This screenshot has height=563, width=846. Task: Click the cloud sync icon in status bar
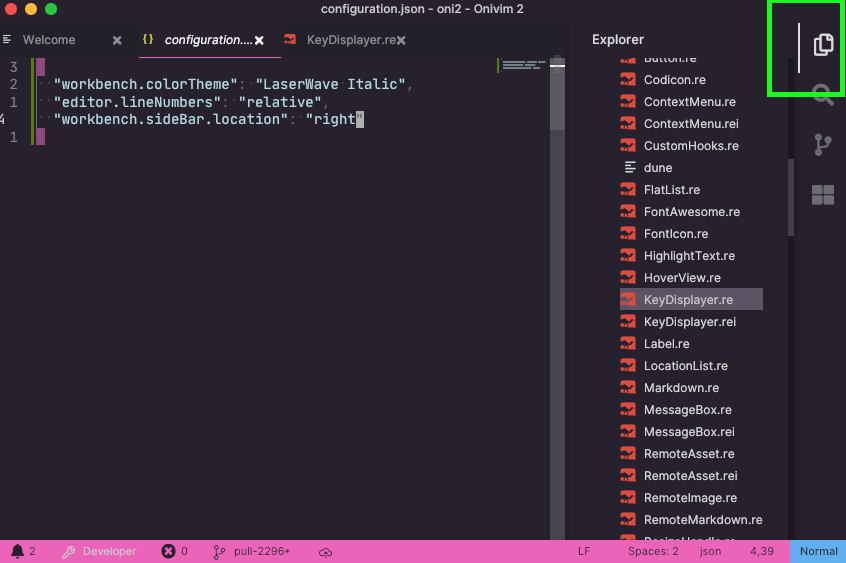pyautogui.click(x=325, y=552)
